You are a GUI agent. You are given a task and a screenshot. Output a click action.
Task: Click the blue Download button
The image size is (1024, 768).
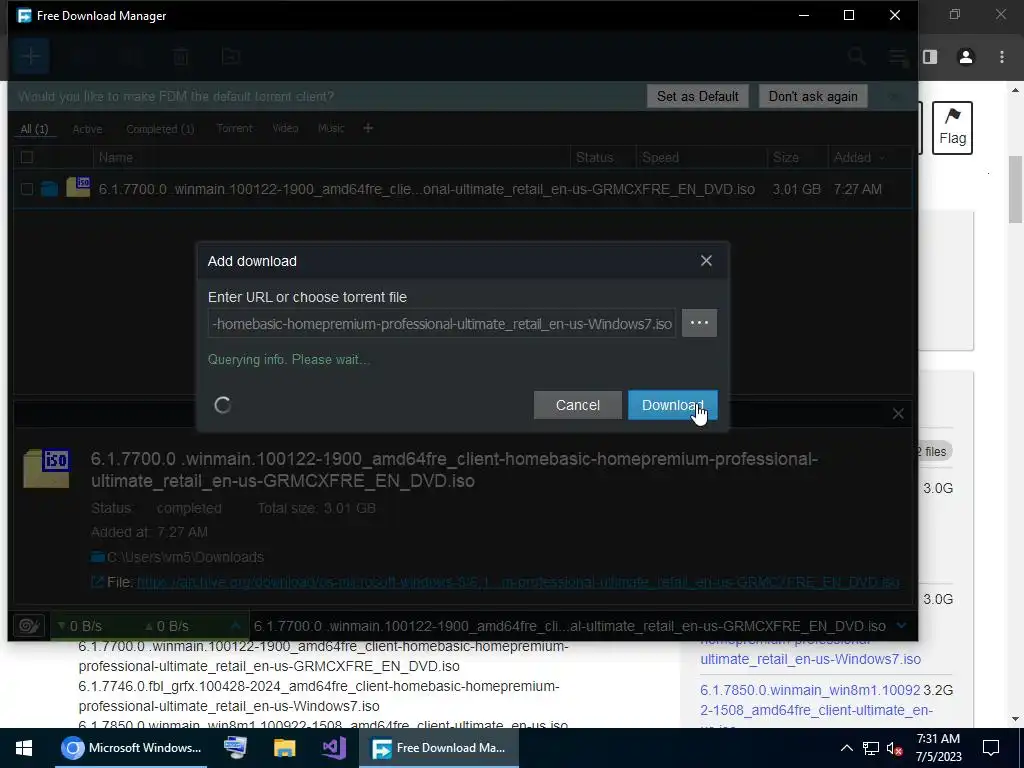[x=673, y=405]
